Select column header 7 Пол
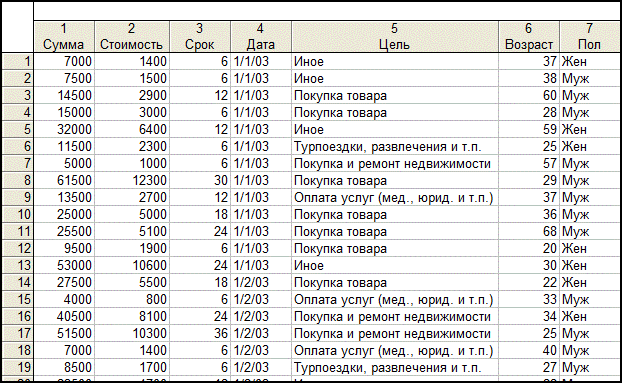 click(x=590, y=36)
